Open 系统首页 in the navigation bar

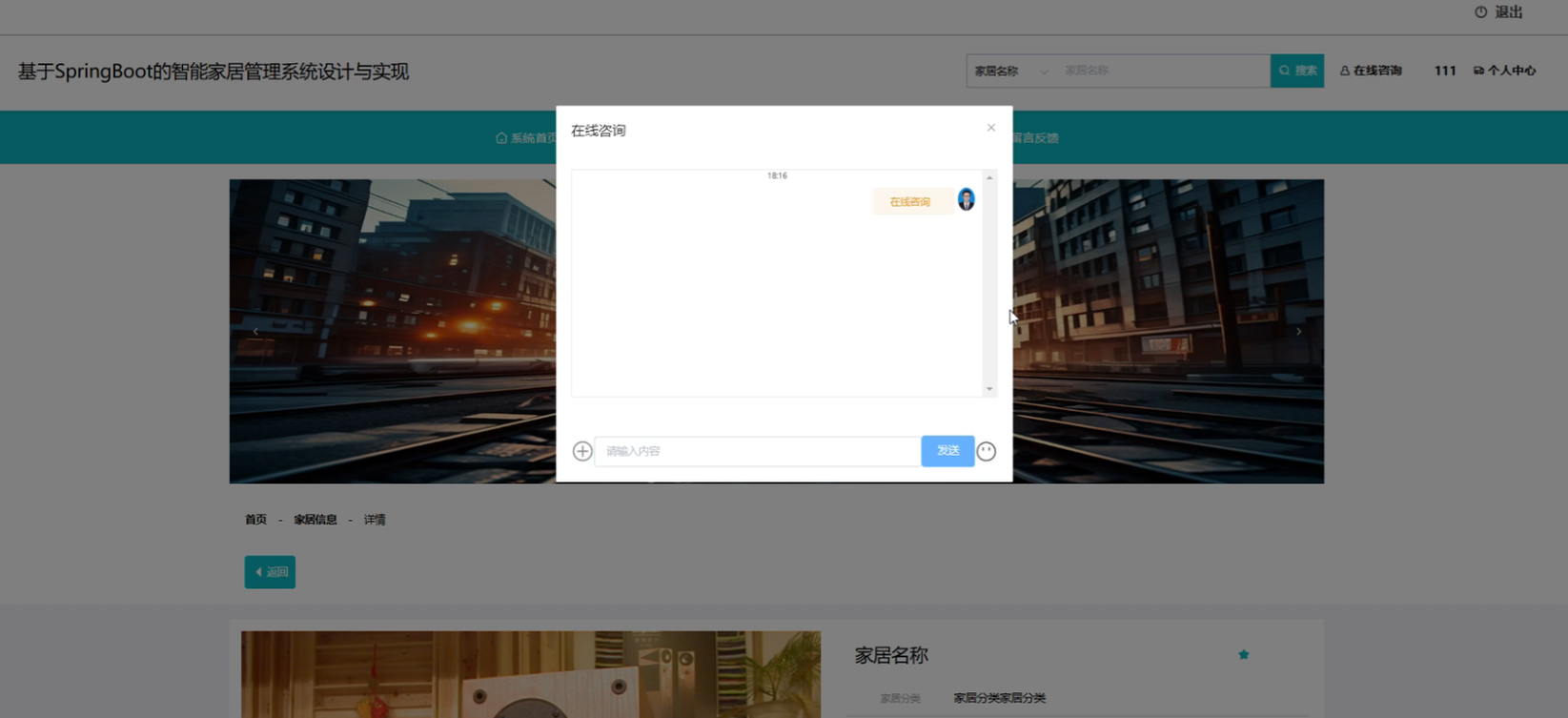click(525, 138)
